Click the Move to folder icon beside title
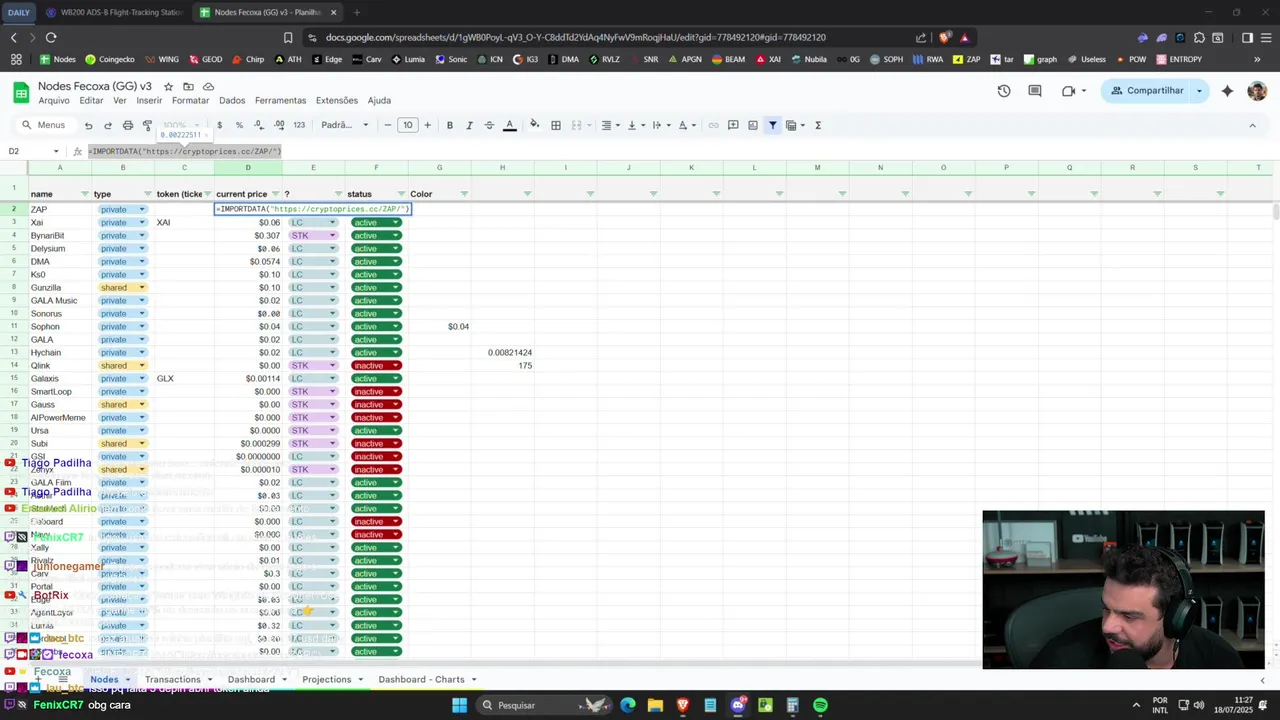 188,87
